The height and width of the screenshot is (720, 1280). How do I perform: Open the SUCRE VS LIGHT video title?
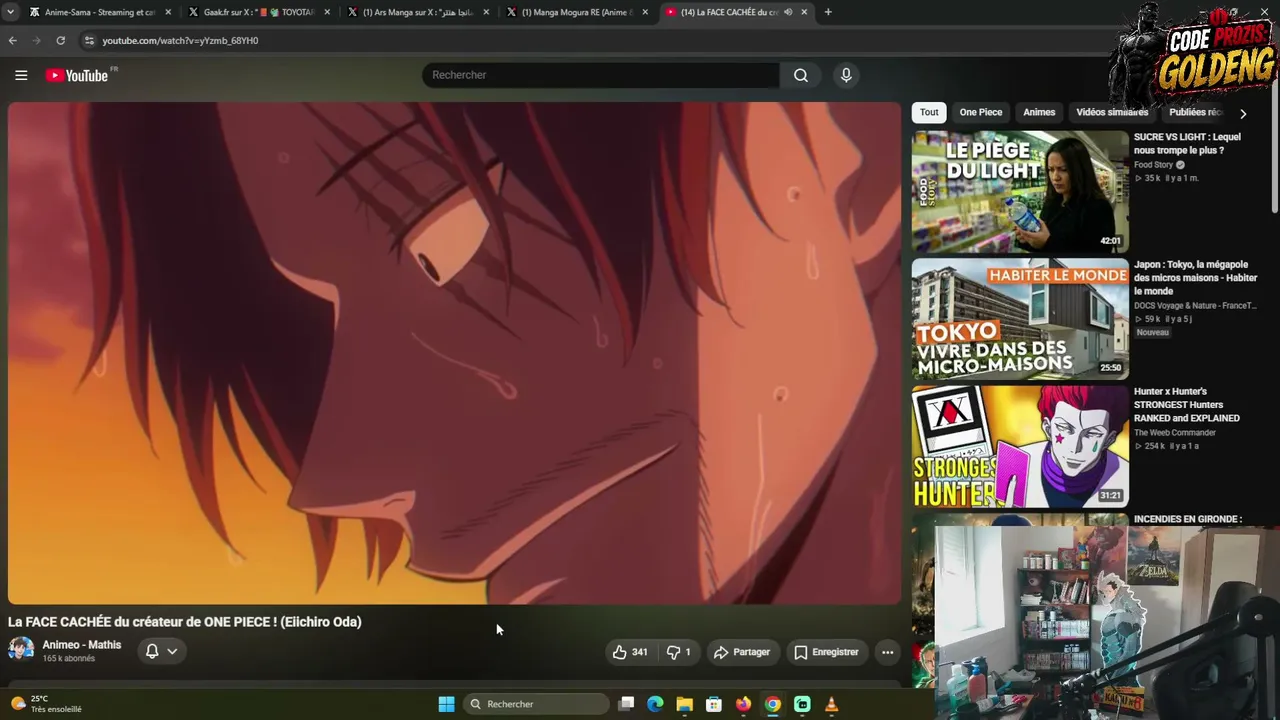1187,143
